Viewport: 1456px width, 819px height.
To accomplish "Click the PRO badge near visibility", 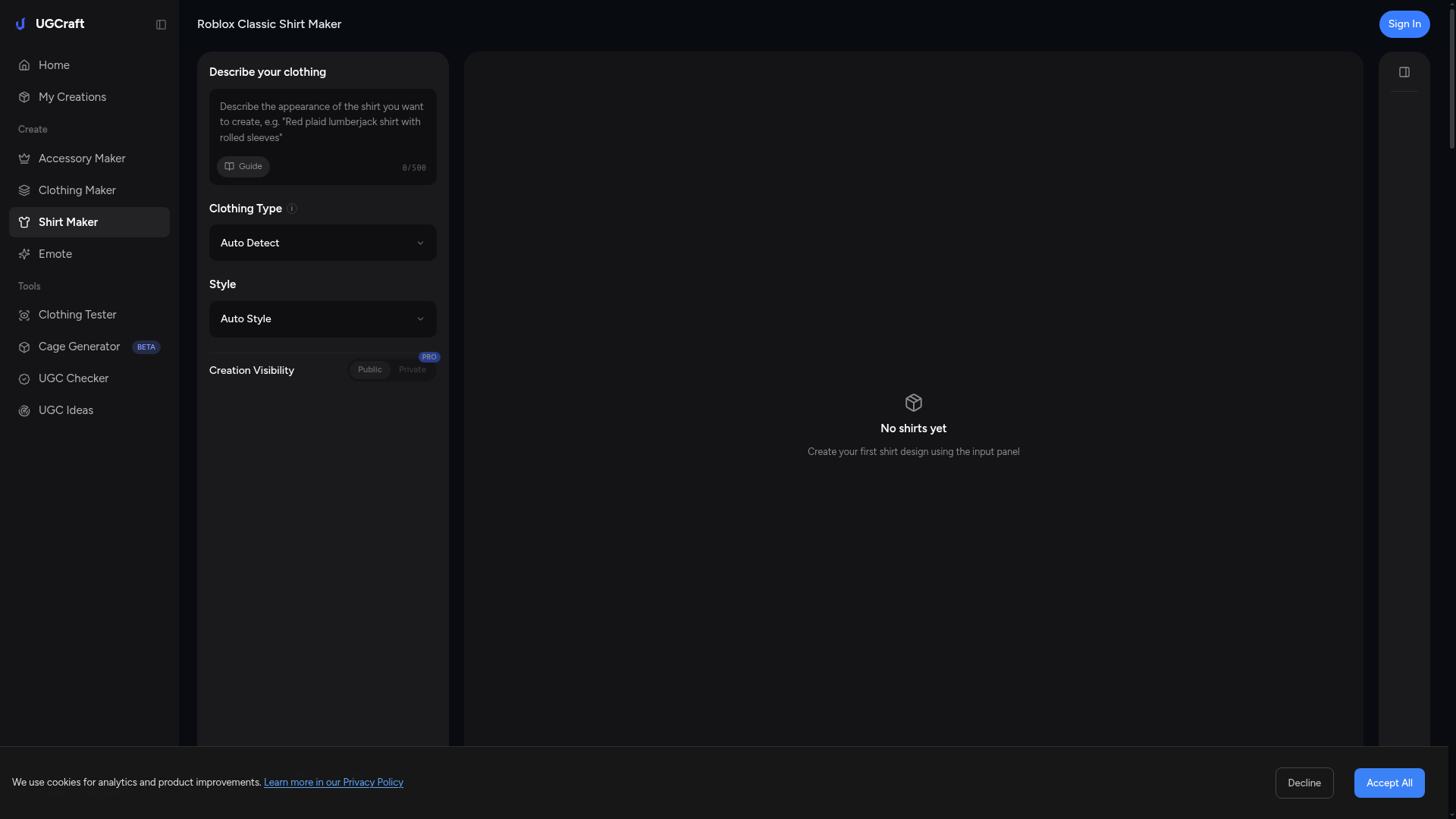I will tap(429, 357).
